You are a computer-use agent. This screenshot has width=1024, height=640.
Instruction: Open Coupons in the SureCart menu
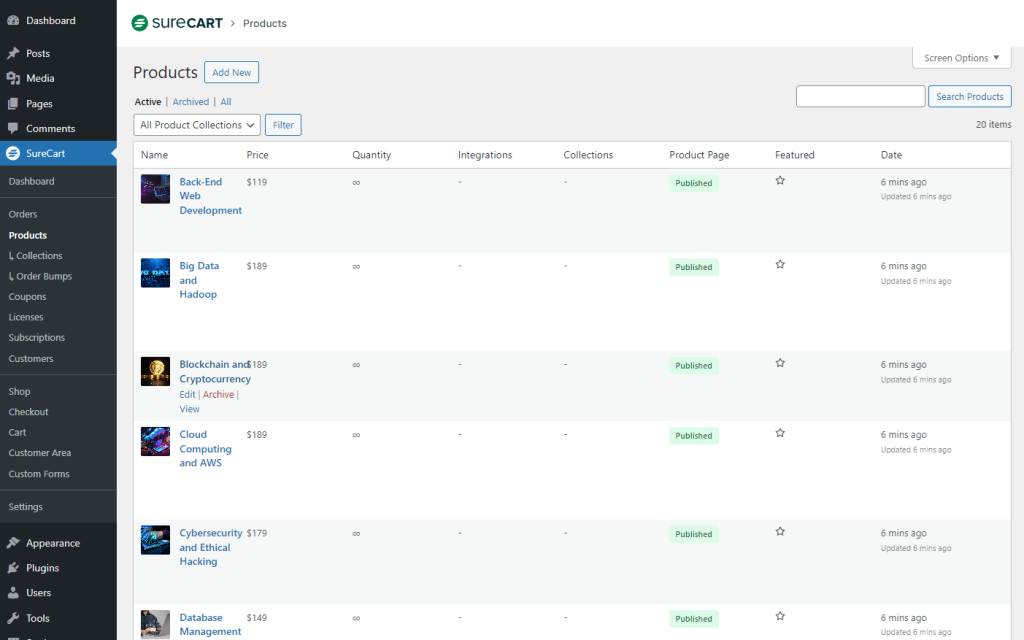pos(27,297)
